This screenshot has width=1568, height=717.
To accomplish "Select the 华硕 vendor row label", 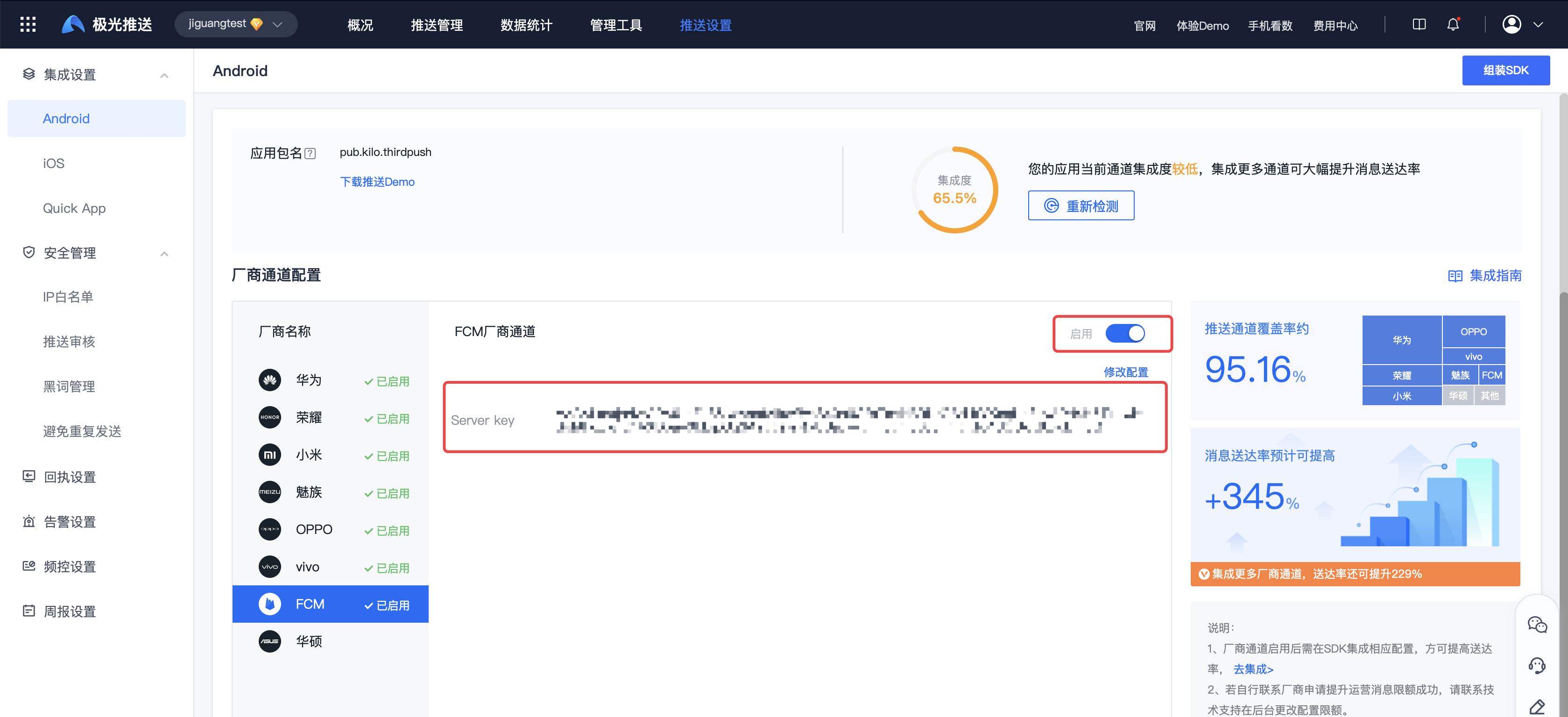I will click(x=309, y=641).
